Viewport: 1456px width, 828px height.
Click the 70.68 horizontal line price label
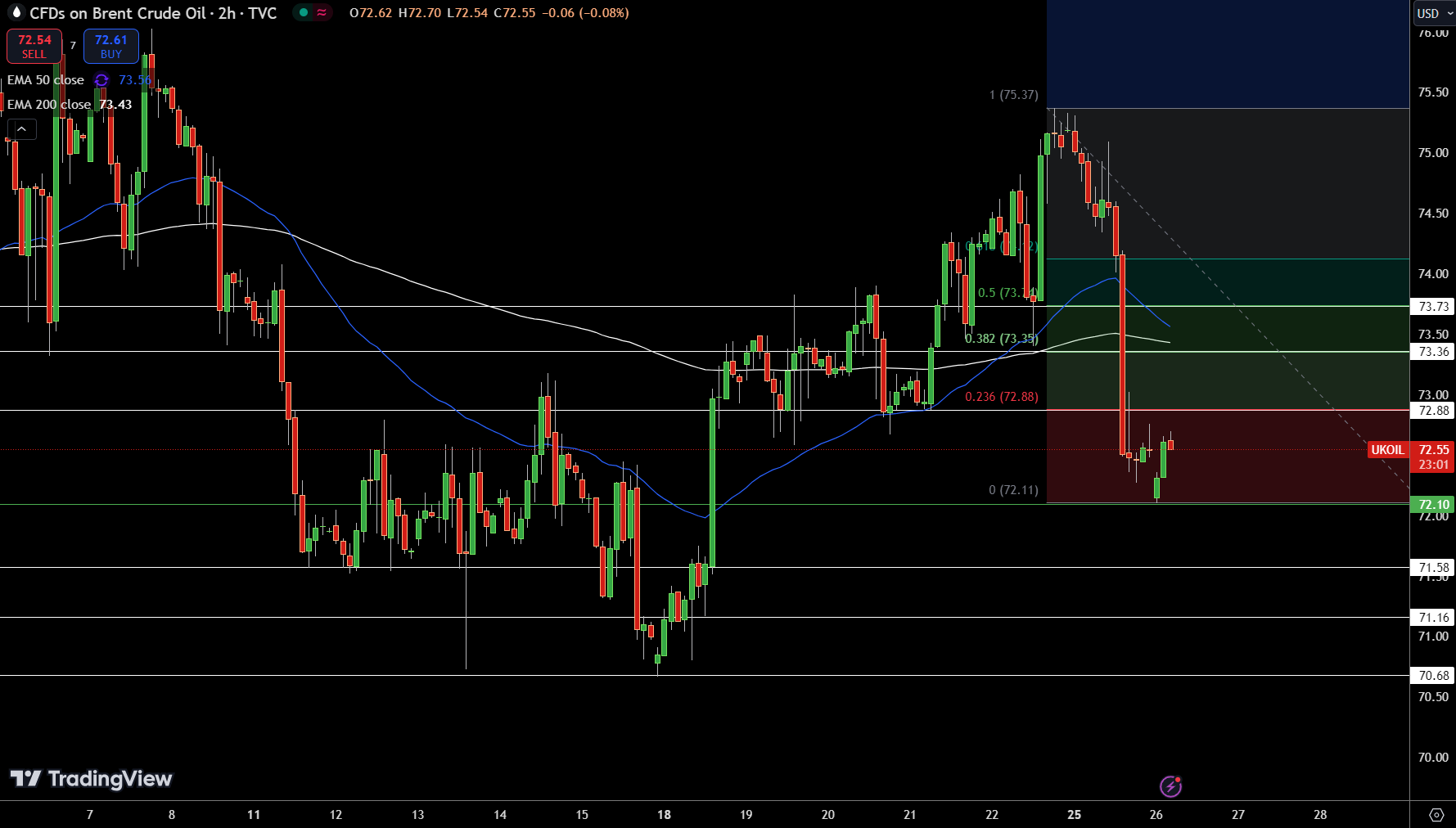[x=1433, y=676]
